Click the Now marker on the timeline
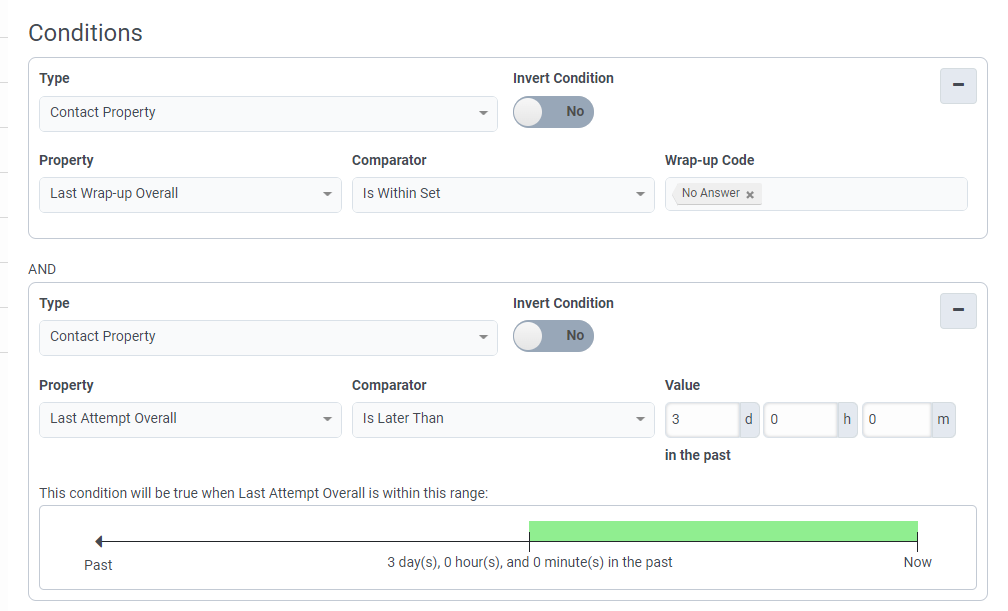The image size is (1008, 611). (917, 543)
